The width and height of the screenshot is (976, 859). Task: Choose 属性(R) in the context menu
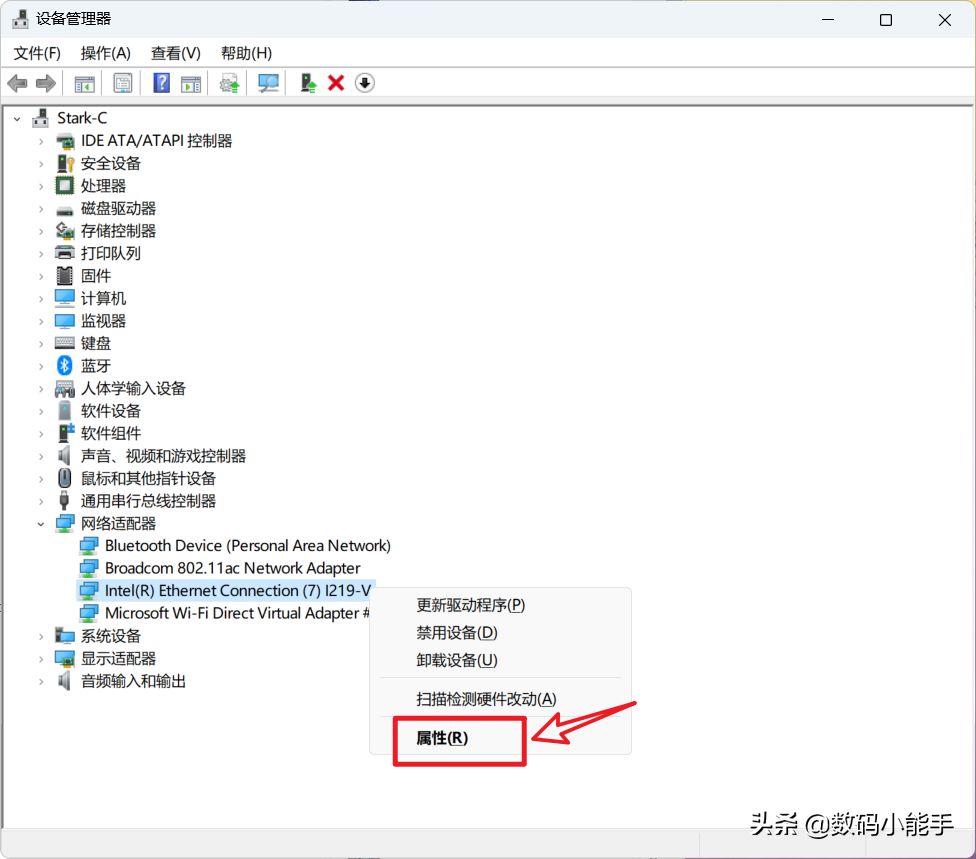[442, 738]
